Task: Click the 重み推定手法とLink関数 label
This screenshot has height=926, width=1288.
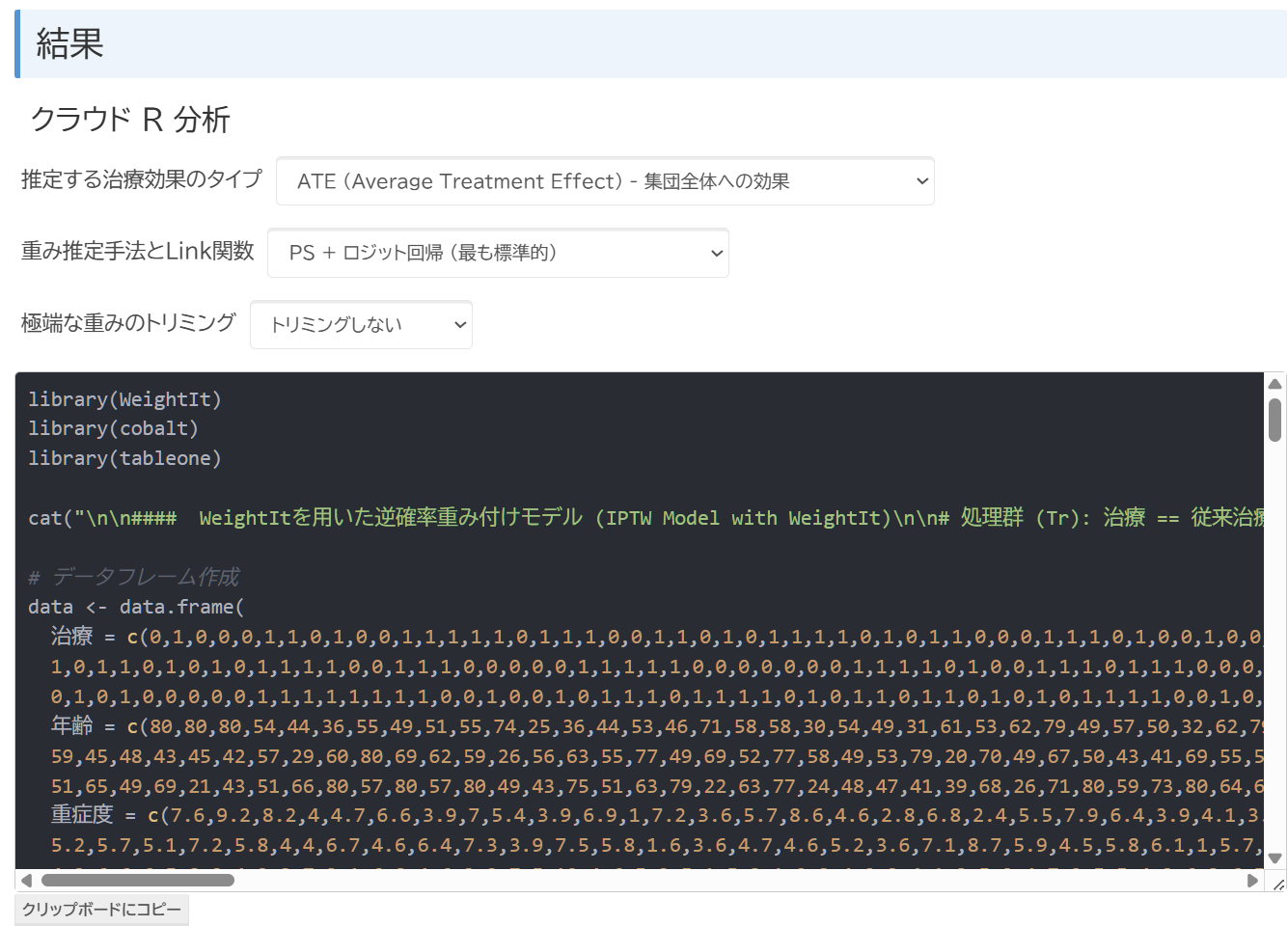Action: click(x=137, y=251)
